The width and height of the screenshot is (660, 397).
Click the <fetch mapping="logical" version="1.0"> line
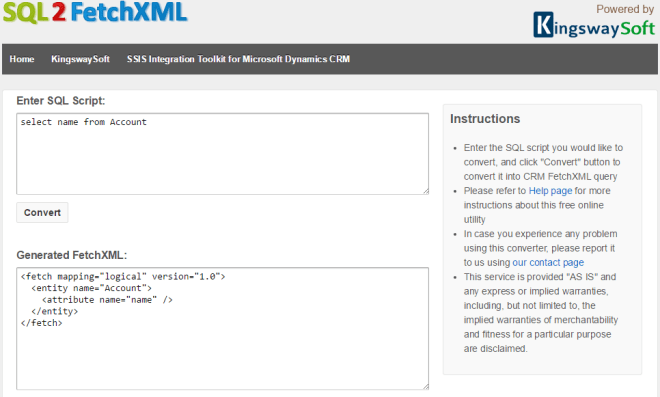123,277
